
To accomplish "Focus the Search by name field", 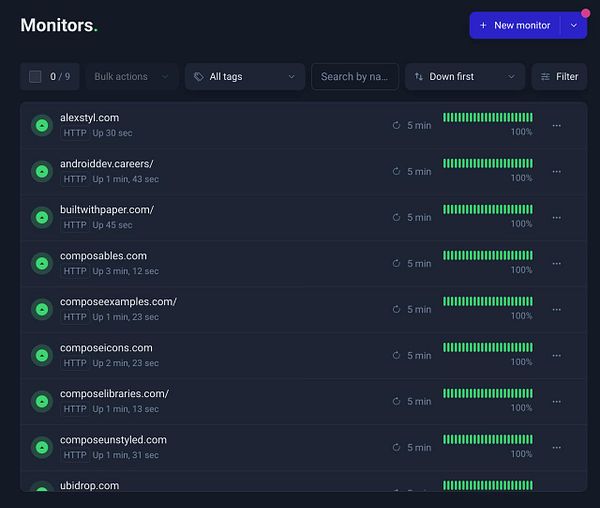I will coord(355,77).
